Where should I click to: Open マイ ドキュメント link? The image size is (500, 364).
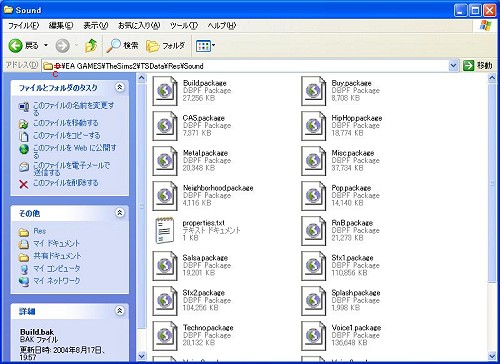click(57, 243)
